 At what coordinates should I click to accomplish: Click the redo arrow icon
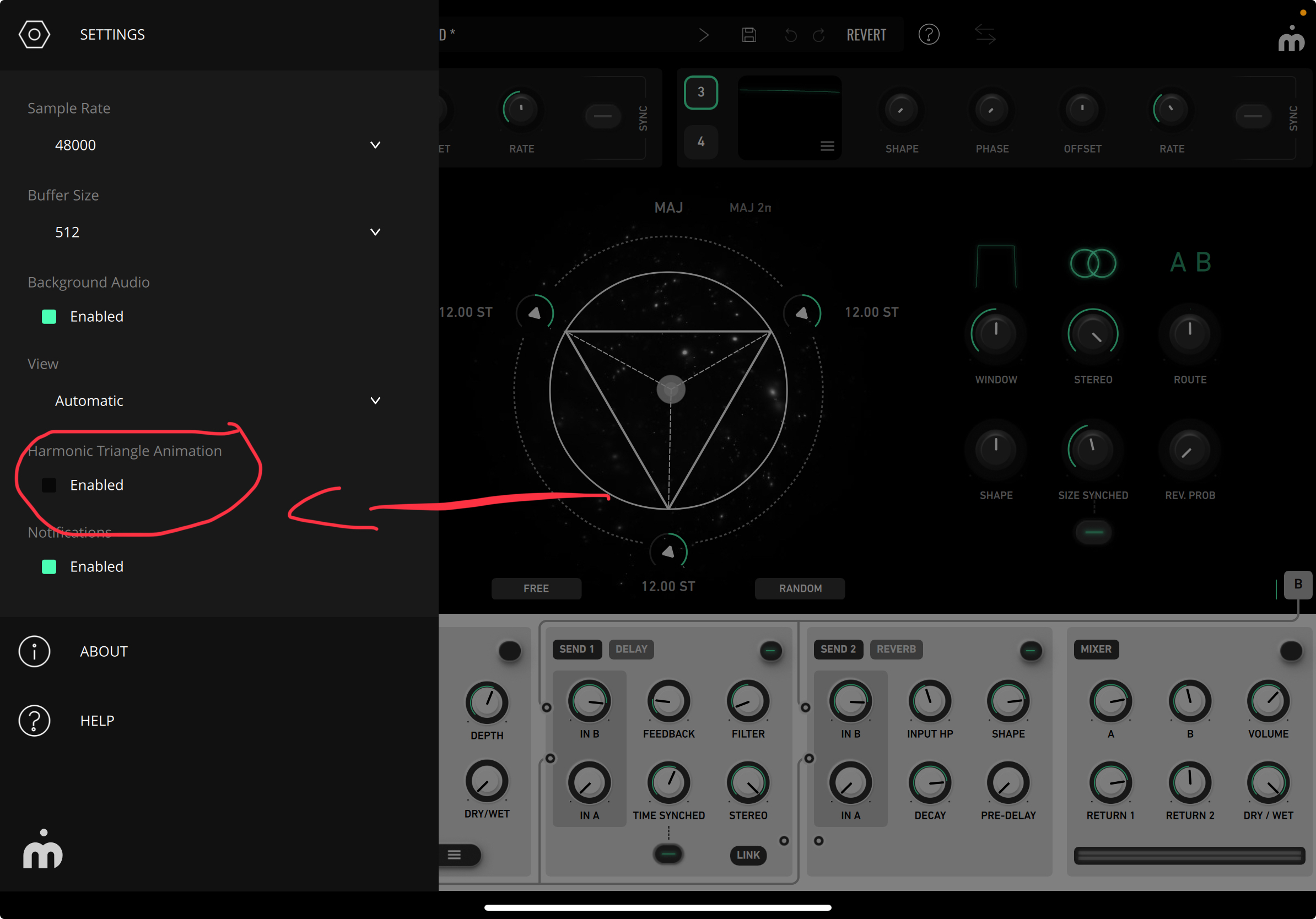(819, 35)
